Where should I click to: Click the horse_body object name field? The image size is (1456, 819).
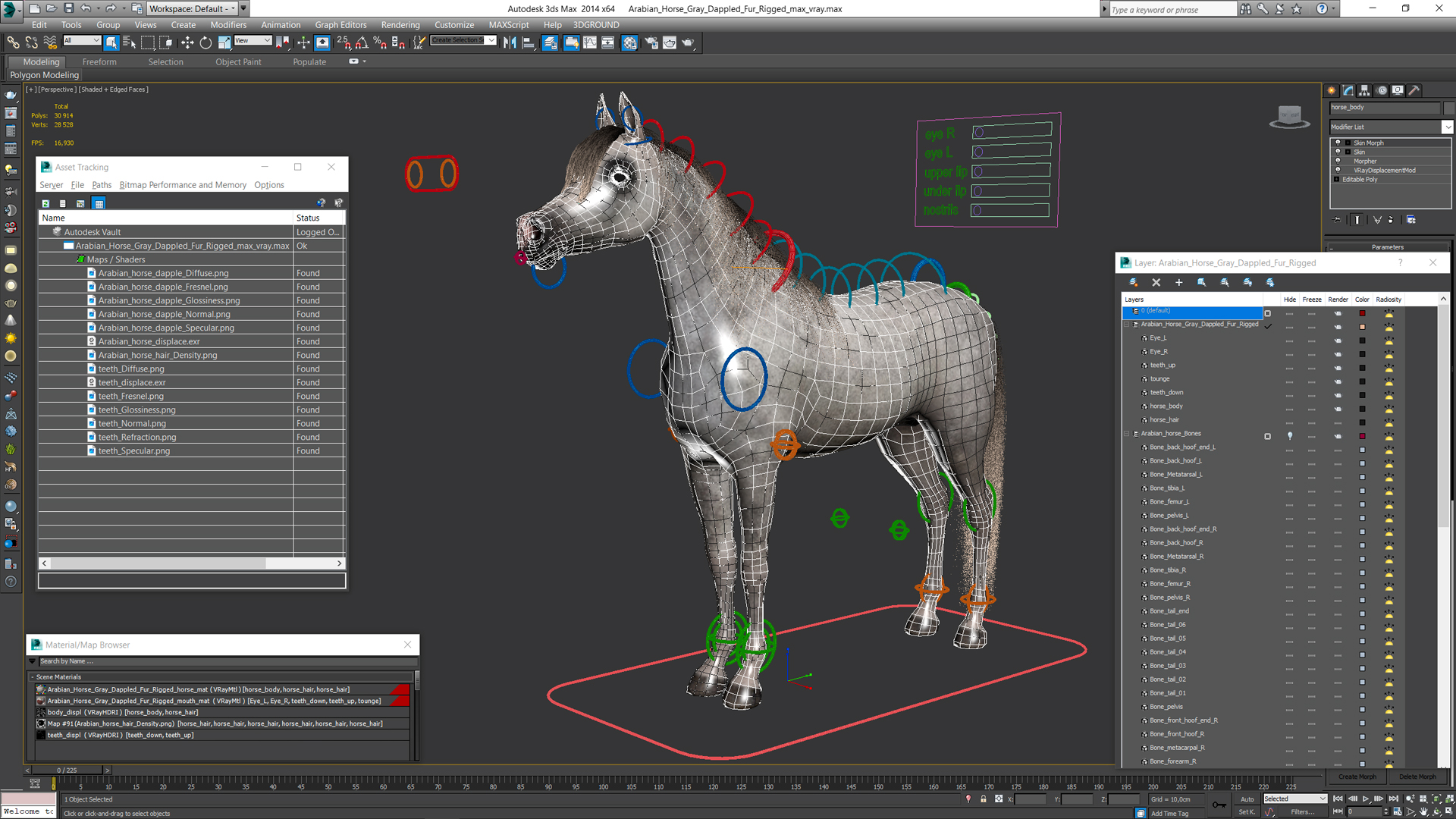tap(1384, 108)
